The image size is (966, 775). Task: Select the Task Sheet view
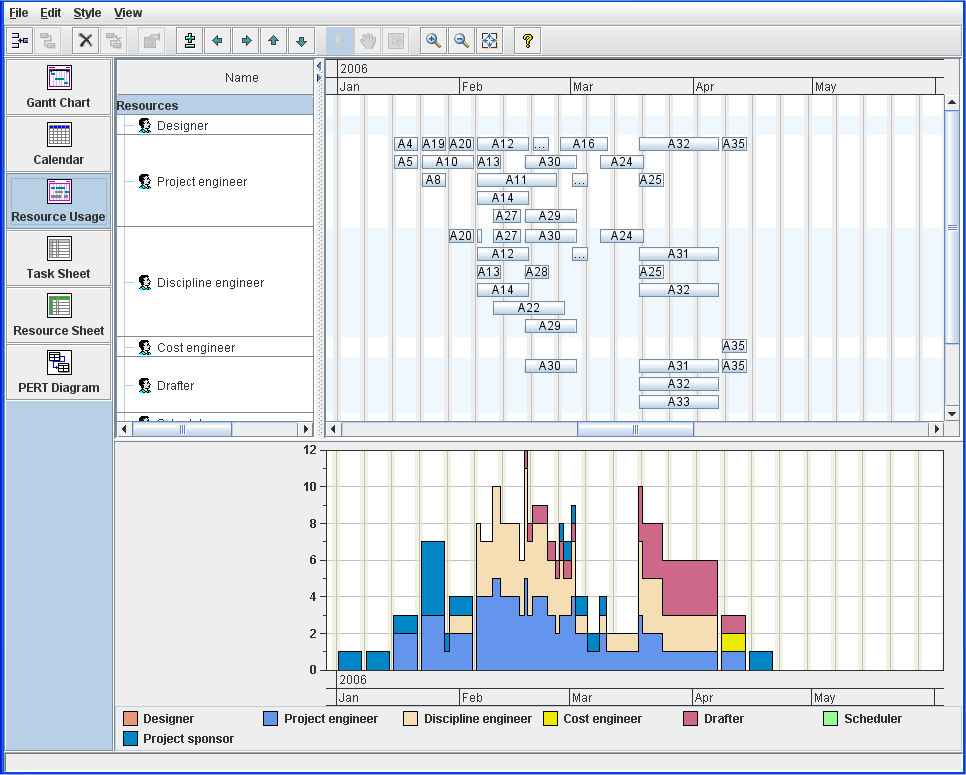(x=58, y=258)
